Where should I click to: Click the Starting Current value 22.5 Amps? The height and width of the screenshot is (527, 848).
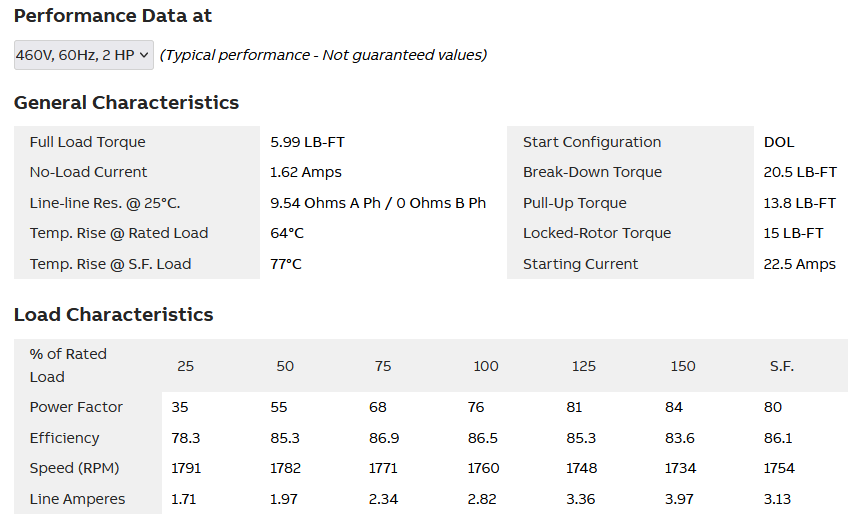point(800,264)
